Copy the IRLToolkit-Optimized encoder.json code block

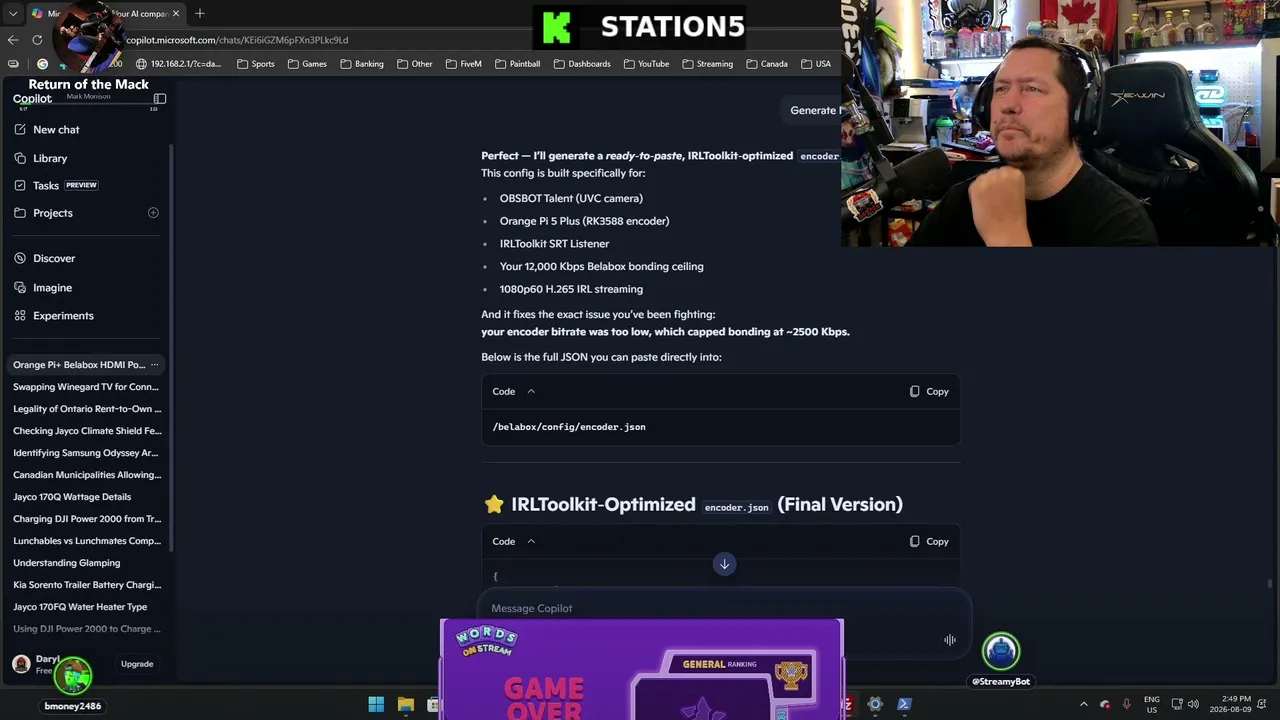(x=929, y=542)
